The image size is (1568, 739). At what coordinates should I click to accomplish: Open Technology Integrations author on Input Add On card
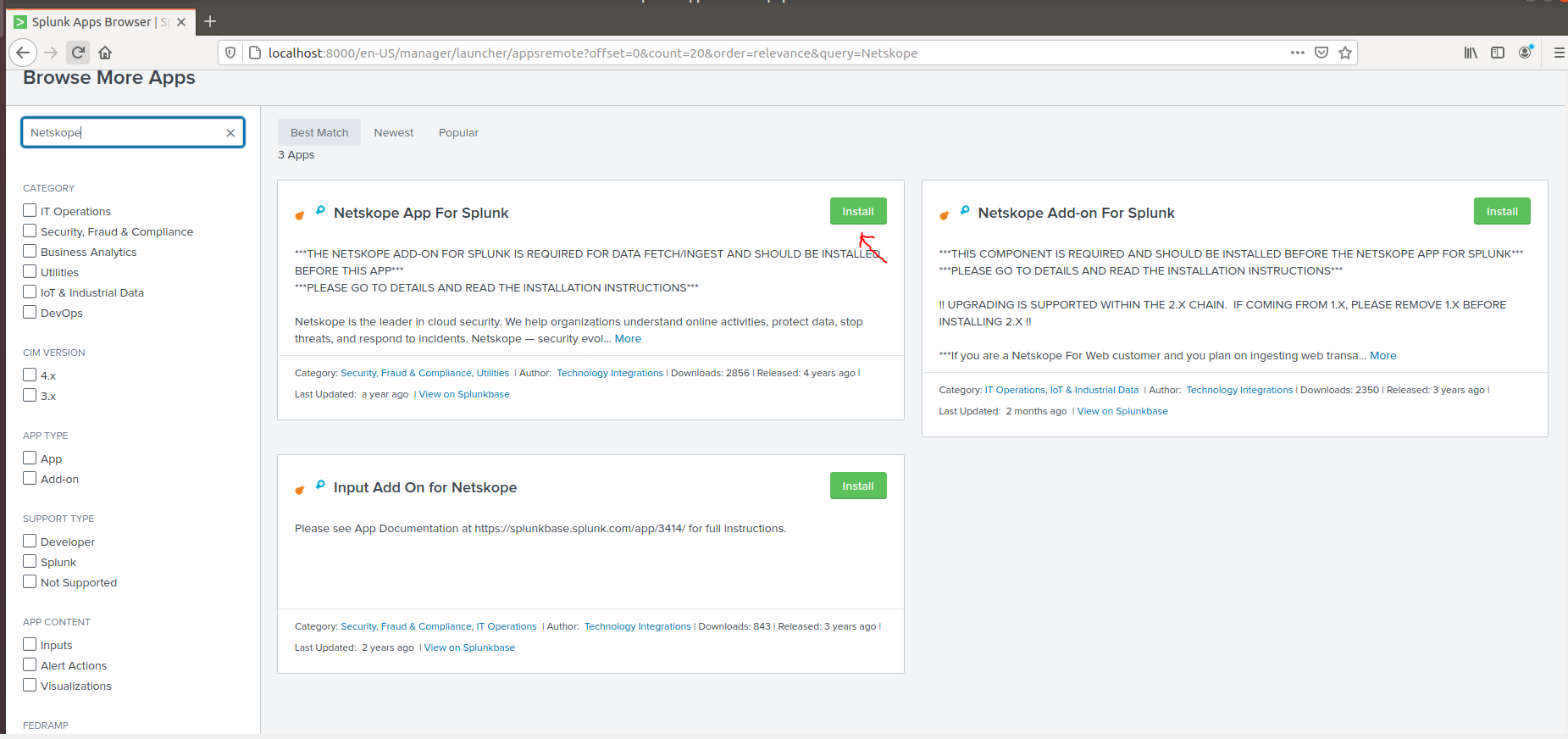tap(638, 626)
